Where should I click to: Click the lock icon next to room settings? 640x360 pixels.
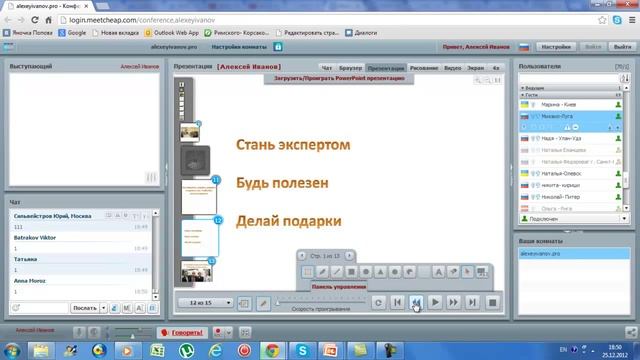(x=278, y=47)
